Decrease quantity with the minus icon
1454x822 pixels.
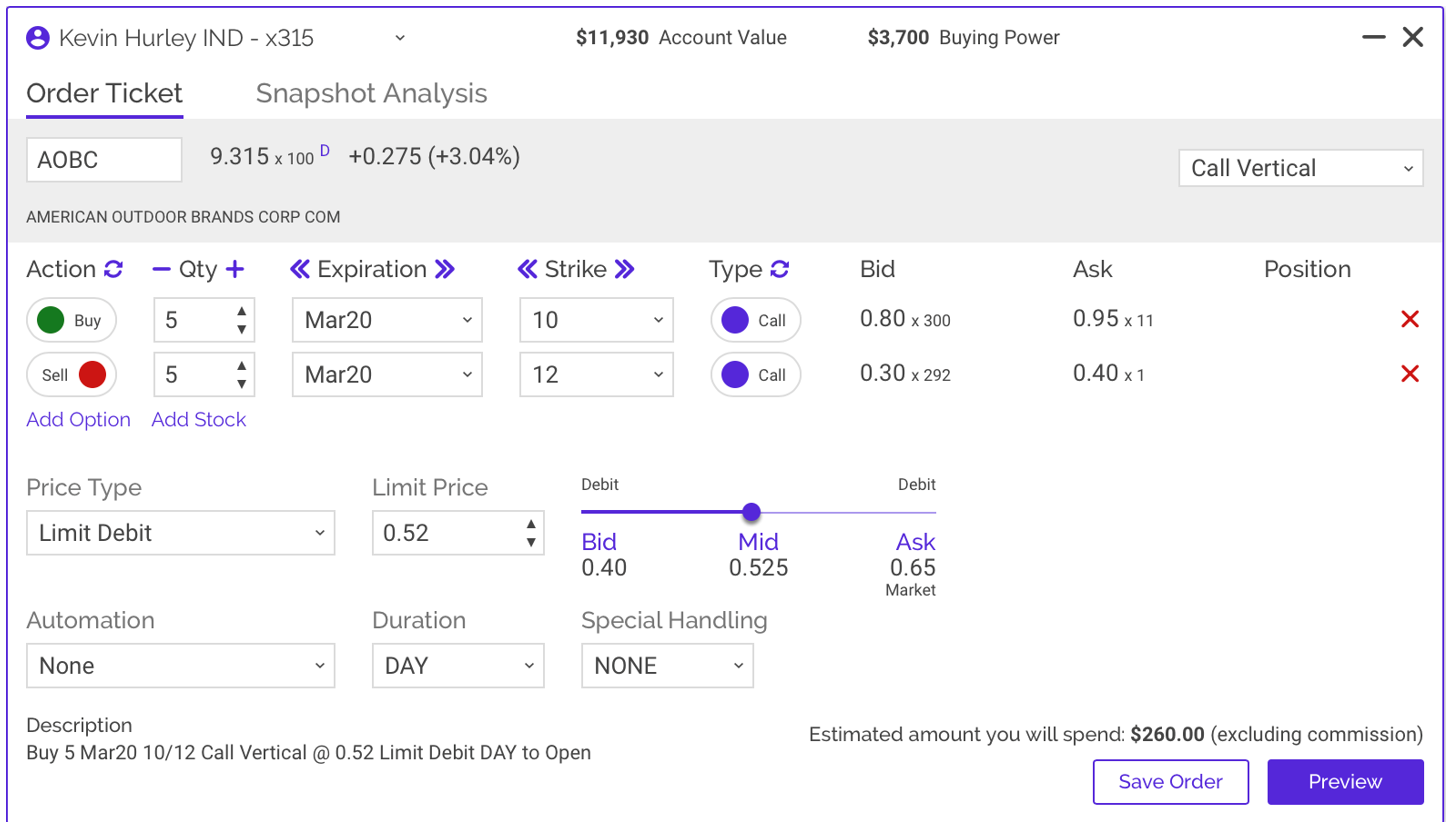point(161,270)
